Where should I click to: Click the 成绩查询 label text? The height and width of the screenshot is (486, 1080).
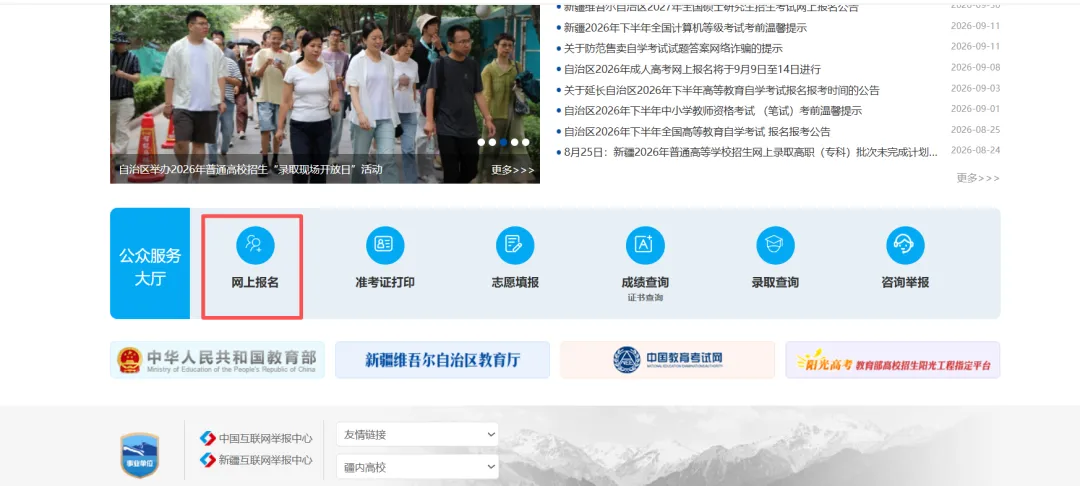tap(645, 282)
